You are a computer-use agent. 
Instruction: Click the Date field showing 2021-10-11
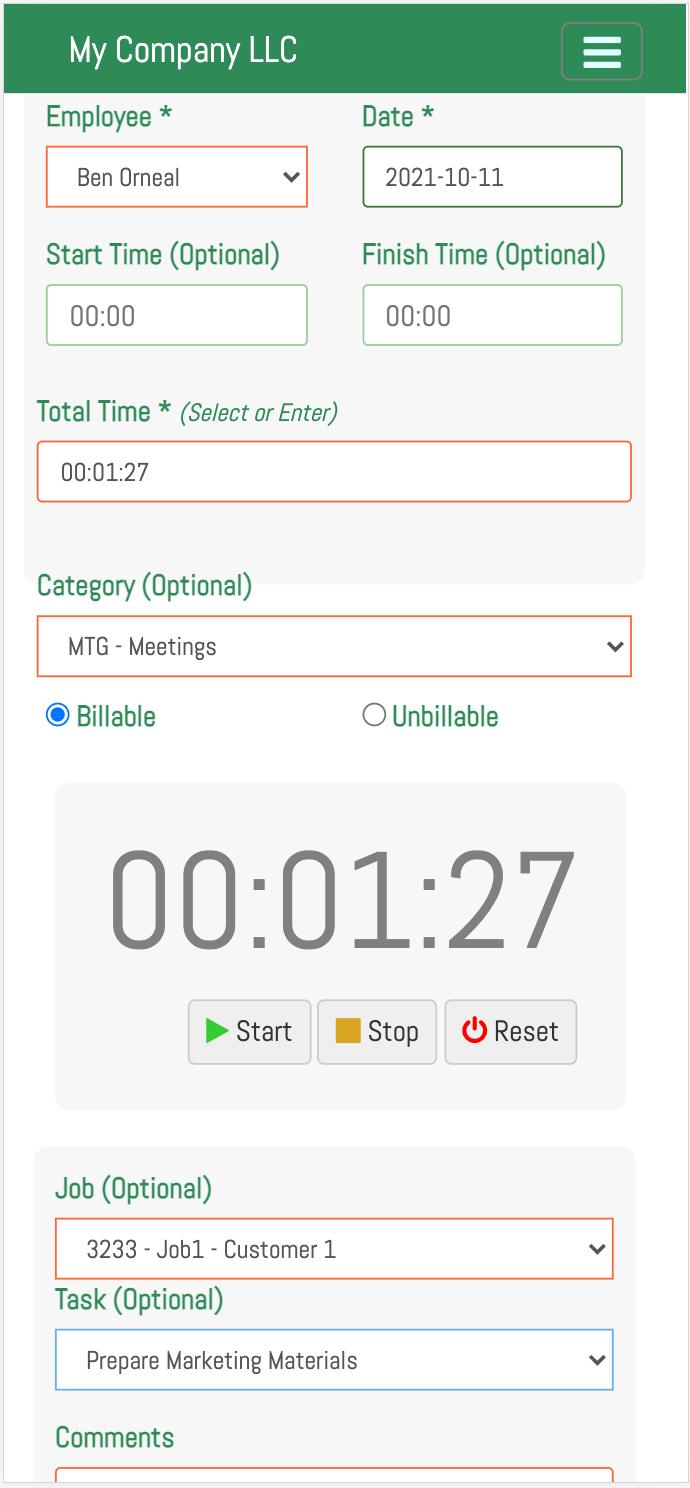point(492,177)
